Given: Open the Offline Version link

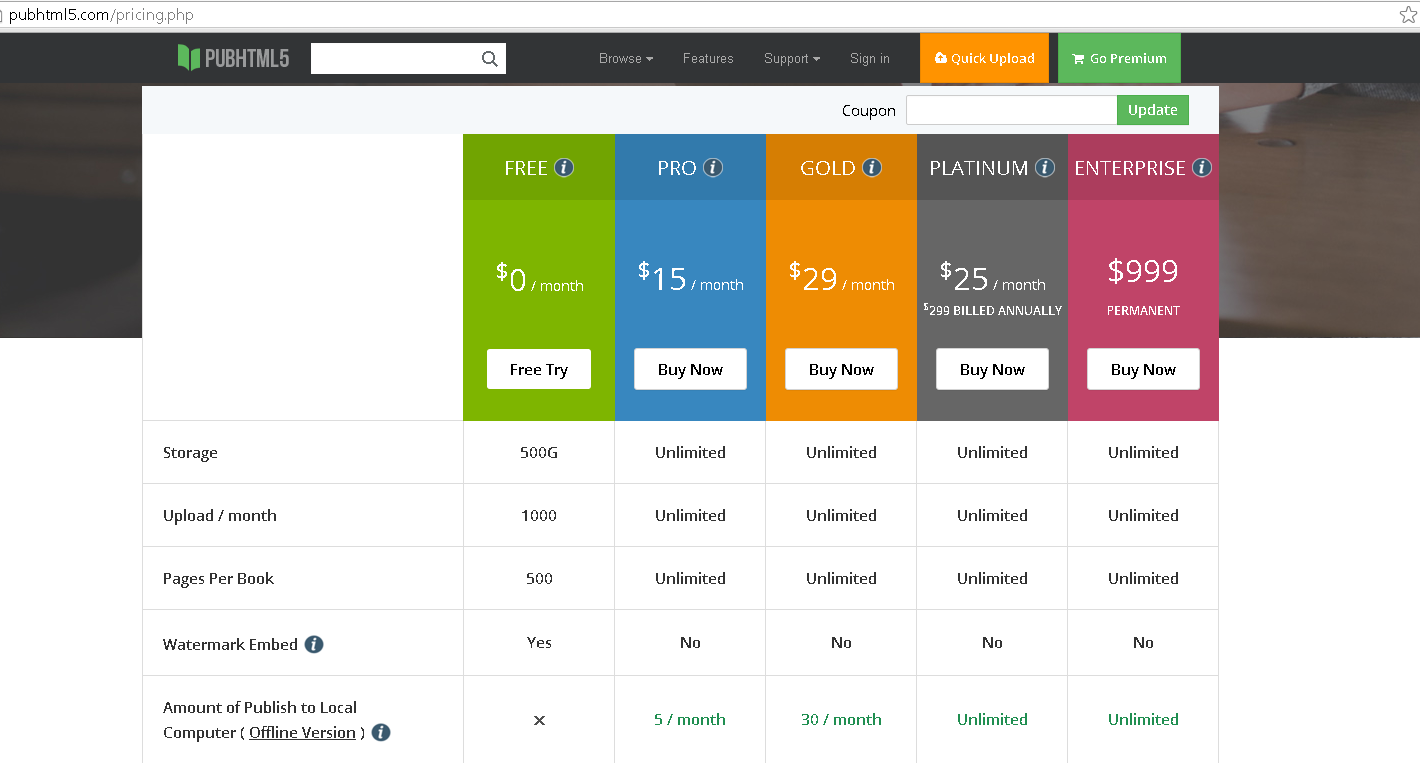Looking at the screenshot, I should point(302,733).
